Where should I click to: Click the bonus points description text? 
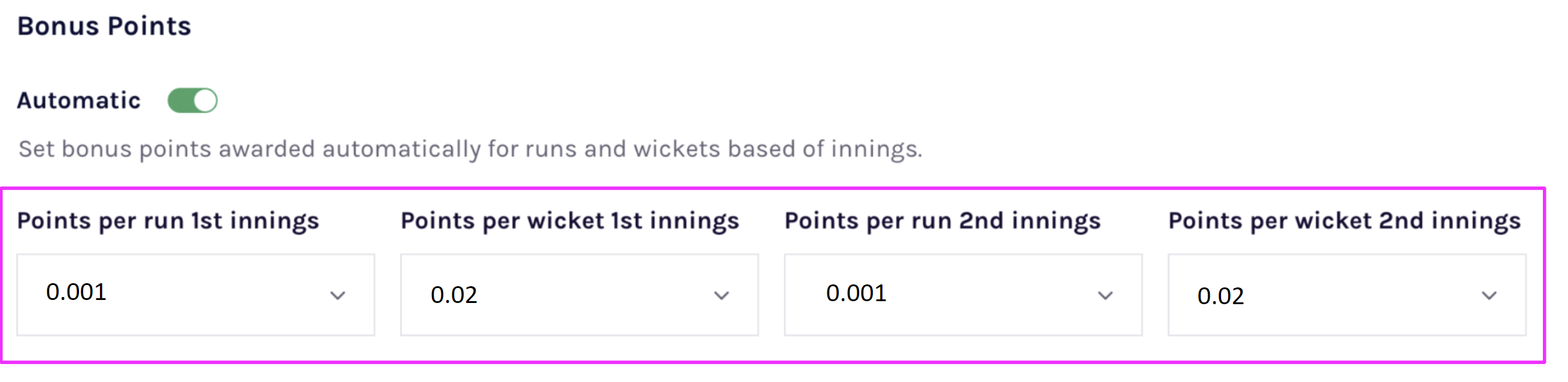point(470,149)
